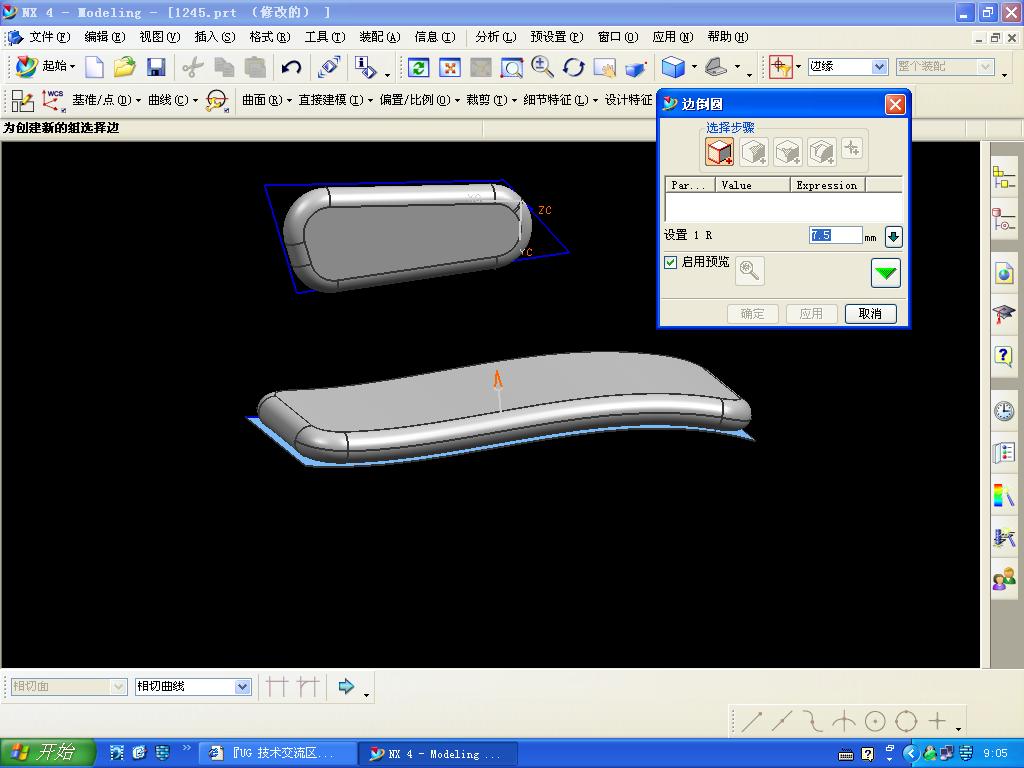Click the blue arrow next-selection icon
Screen dimensions: 1024x768
coord(346,686)
